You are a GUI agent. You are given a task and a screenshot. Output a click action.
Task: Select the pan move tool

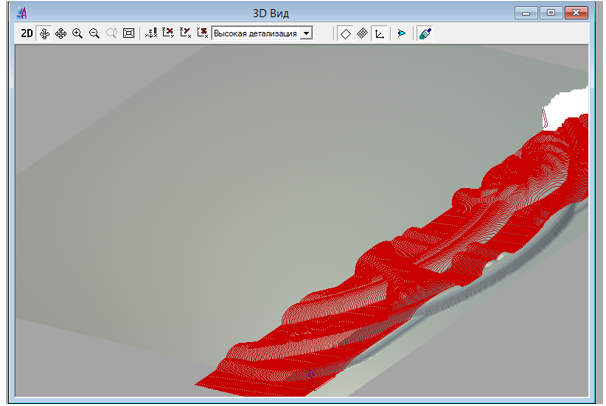[x=60, y=33]
